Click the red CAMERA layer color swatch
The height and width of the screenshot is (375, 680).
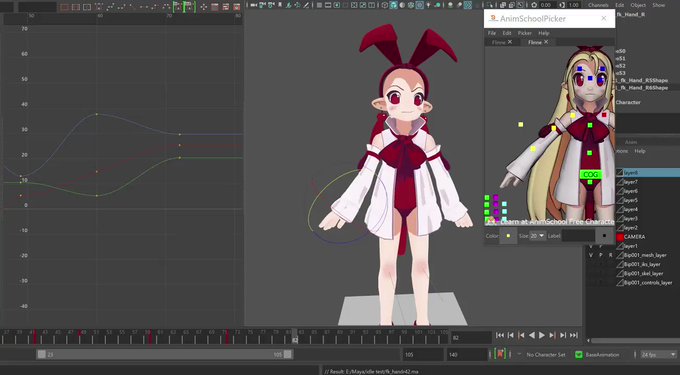620,237
